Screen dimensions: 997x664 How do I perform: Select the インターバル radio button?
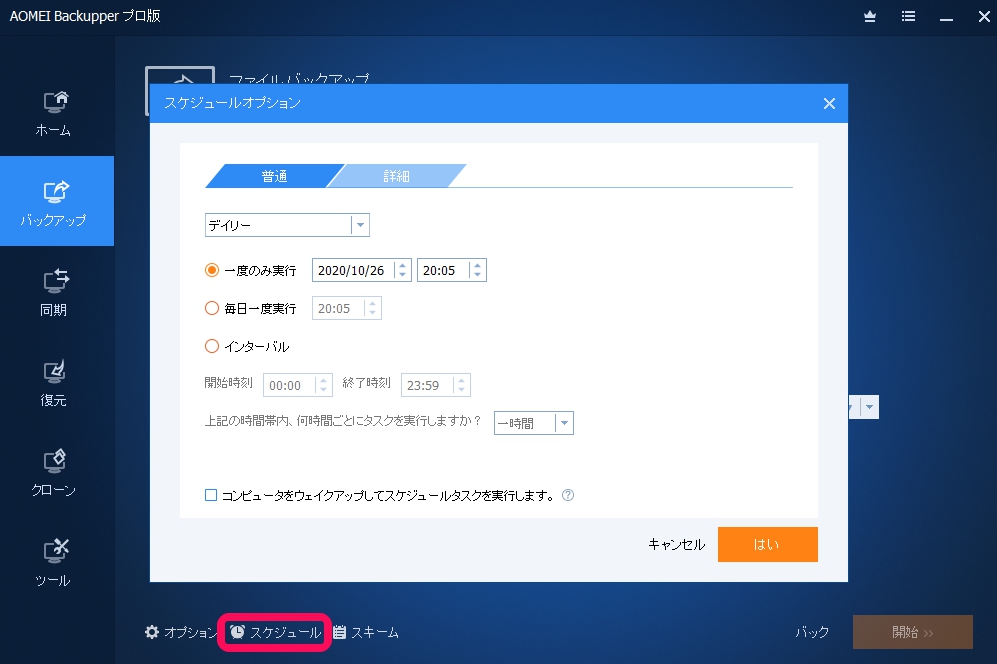[212, 346]
